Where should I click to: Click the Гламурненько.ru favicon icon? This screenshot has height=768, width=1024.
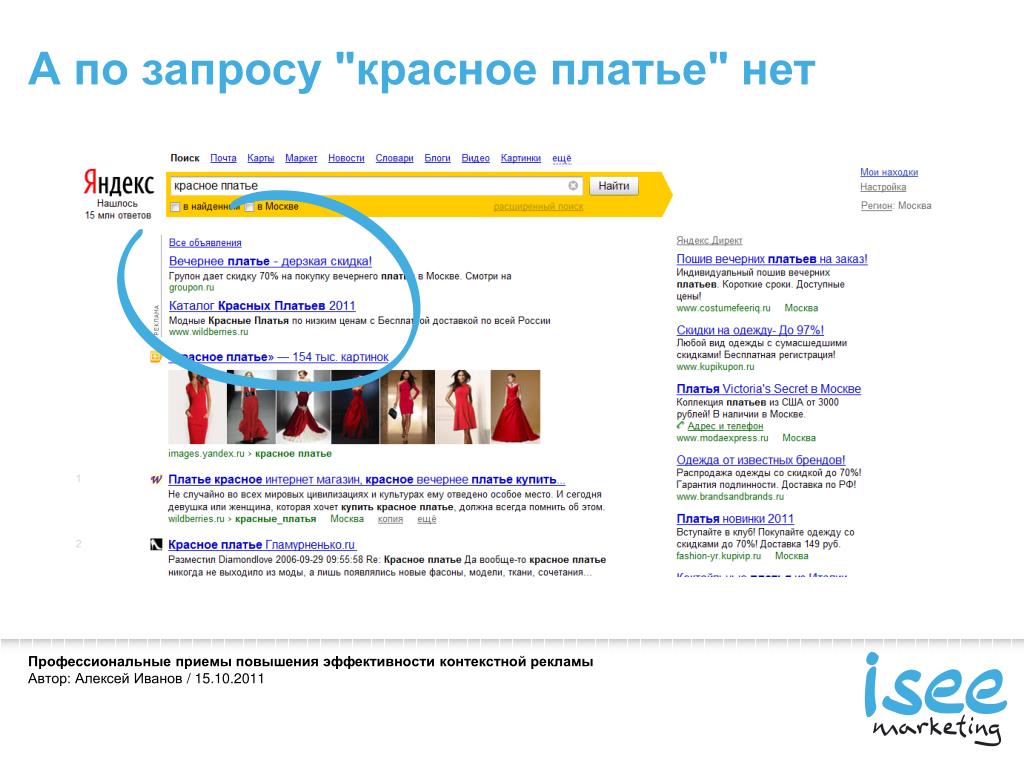pos(156,545)
